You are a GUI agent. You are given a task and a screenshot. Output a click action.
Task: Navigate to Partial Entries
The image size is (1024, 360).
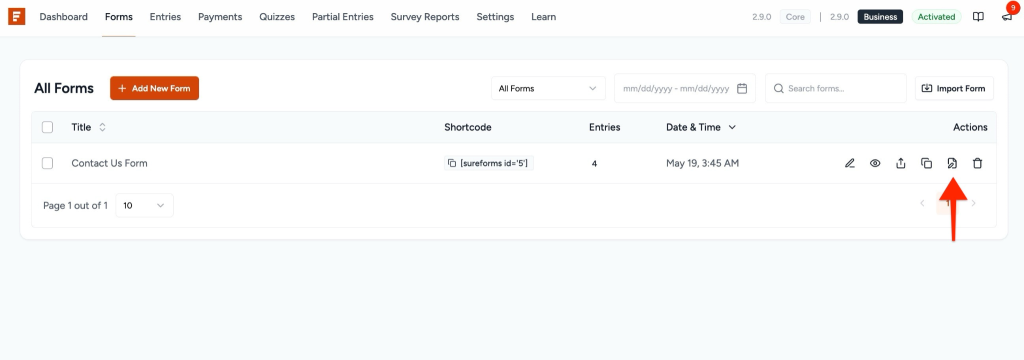pos(343,17)
